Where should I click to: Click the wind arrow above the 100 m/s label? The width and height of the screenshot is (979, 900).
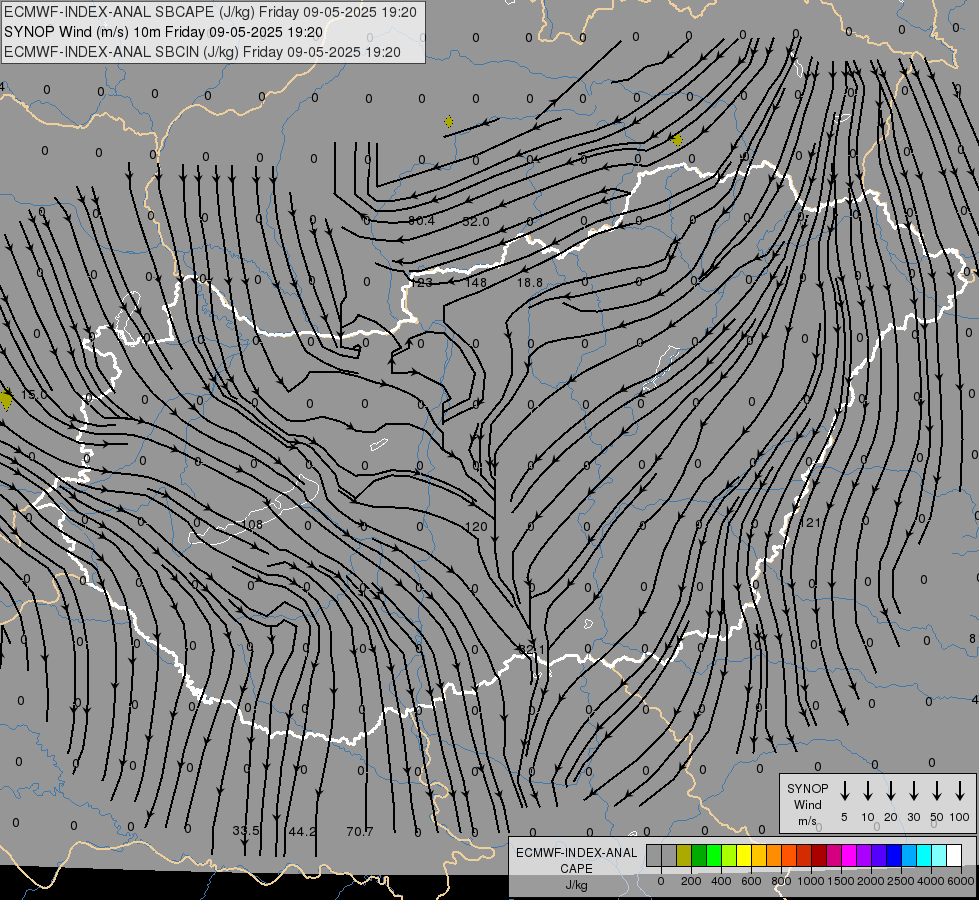(960, 790)
